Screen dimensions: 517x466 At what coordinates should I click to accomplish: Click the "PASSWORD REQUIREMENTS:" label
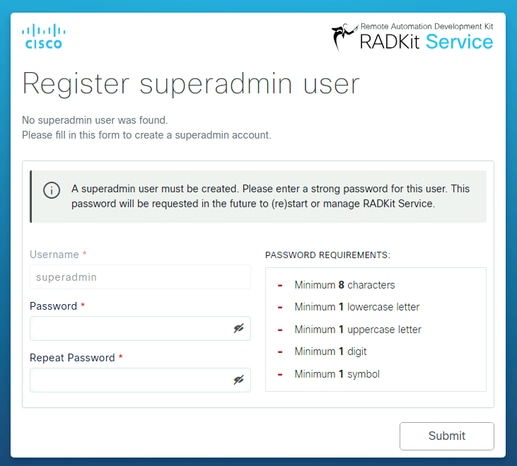pyautogui.click(x=328, y=255)
